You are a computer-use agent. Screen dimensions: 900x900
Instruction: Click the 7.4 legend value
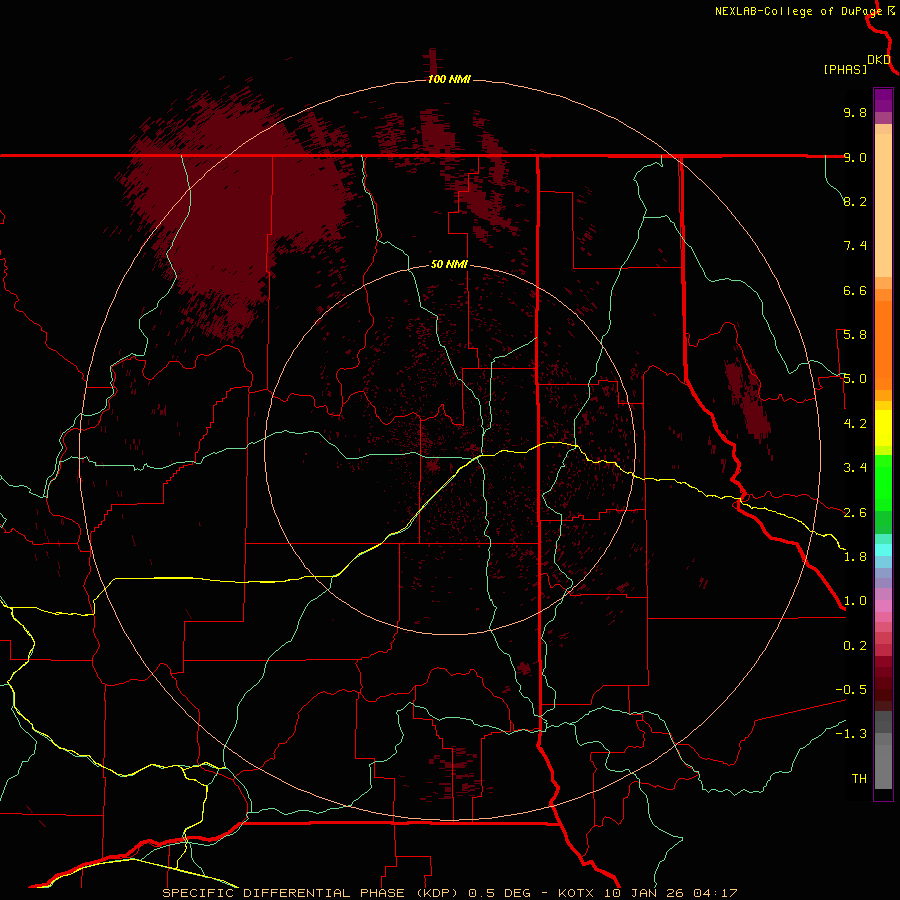point(855,246)
